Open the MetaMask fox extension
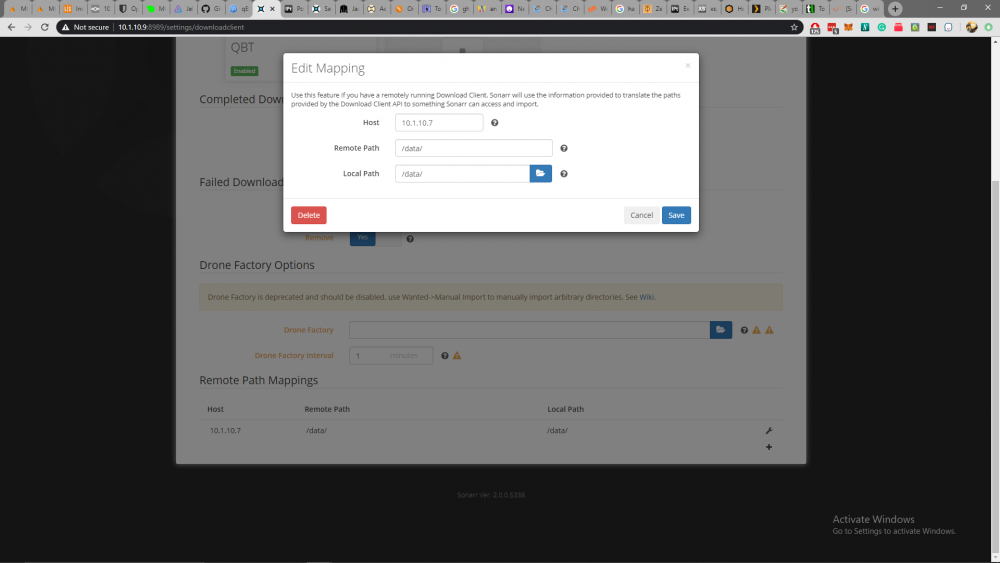Screen dimensions: 1000x563 click(x=848, y=27)
